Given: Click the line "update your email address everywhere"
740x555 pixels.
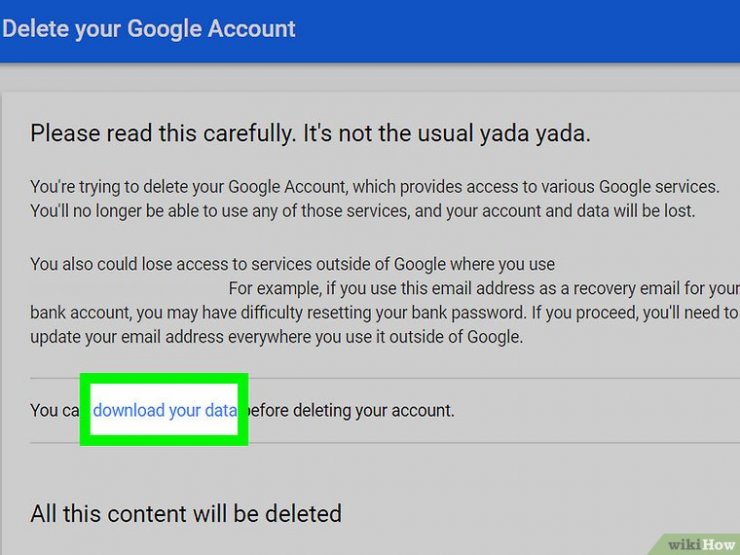Looking at the screenshot, I should click(276, 337).
